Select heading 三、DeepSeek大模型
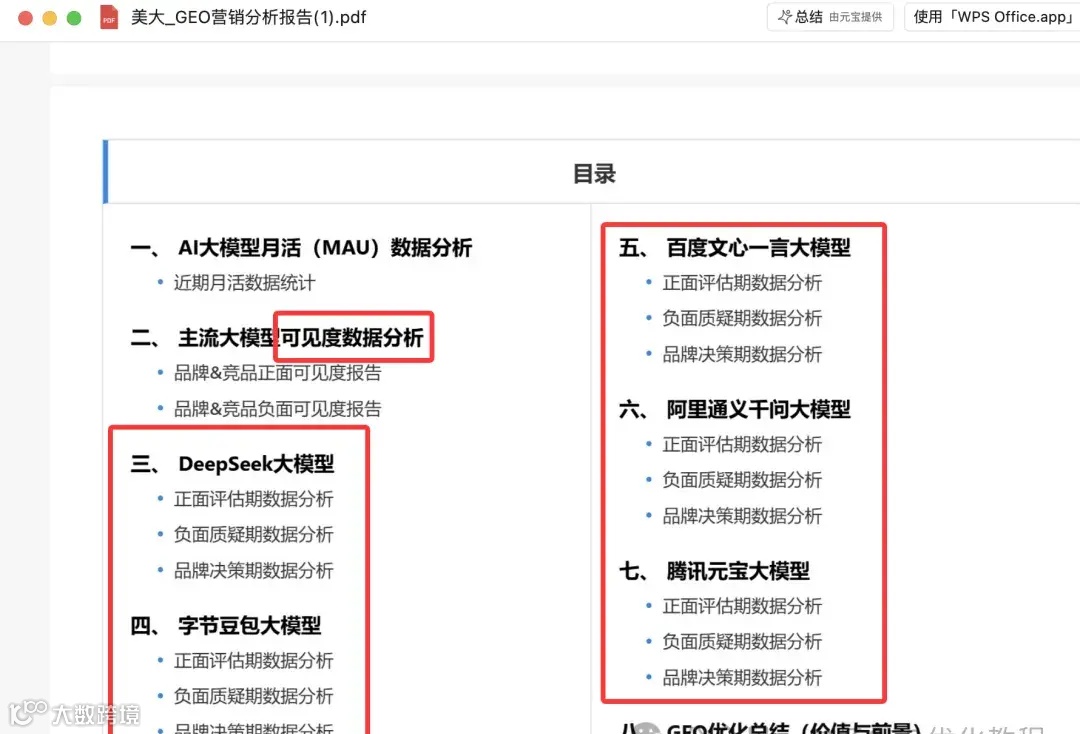 tap(232, 463)
